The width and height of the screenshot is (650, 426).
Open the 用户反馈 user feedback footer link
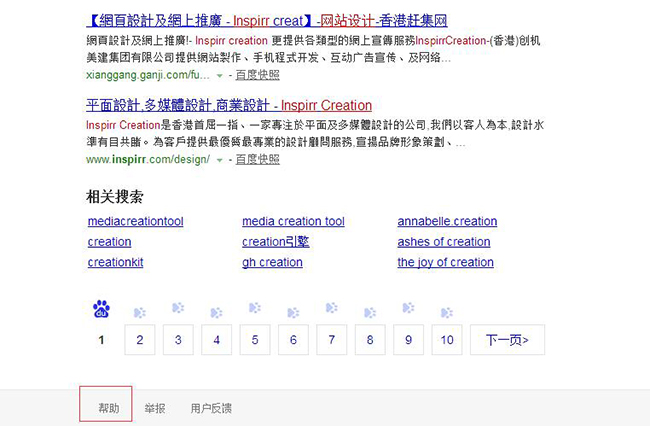[x=211, y=408]
